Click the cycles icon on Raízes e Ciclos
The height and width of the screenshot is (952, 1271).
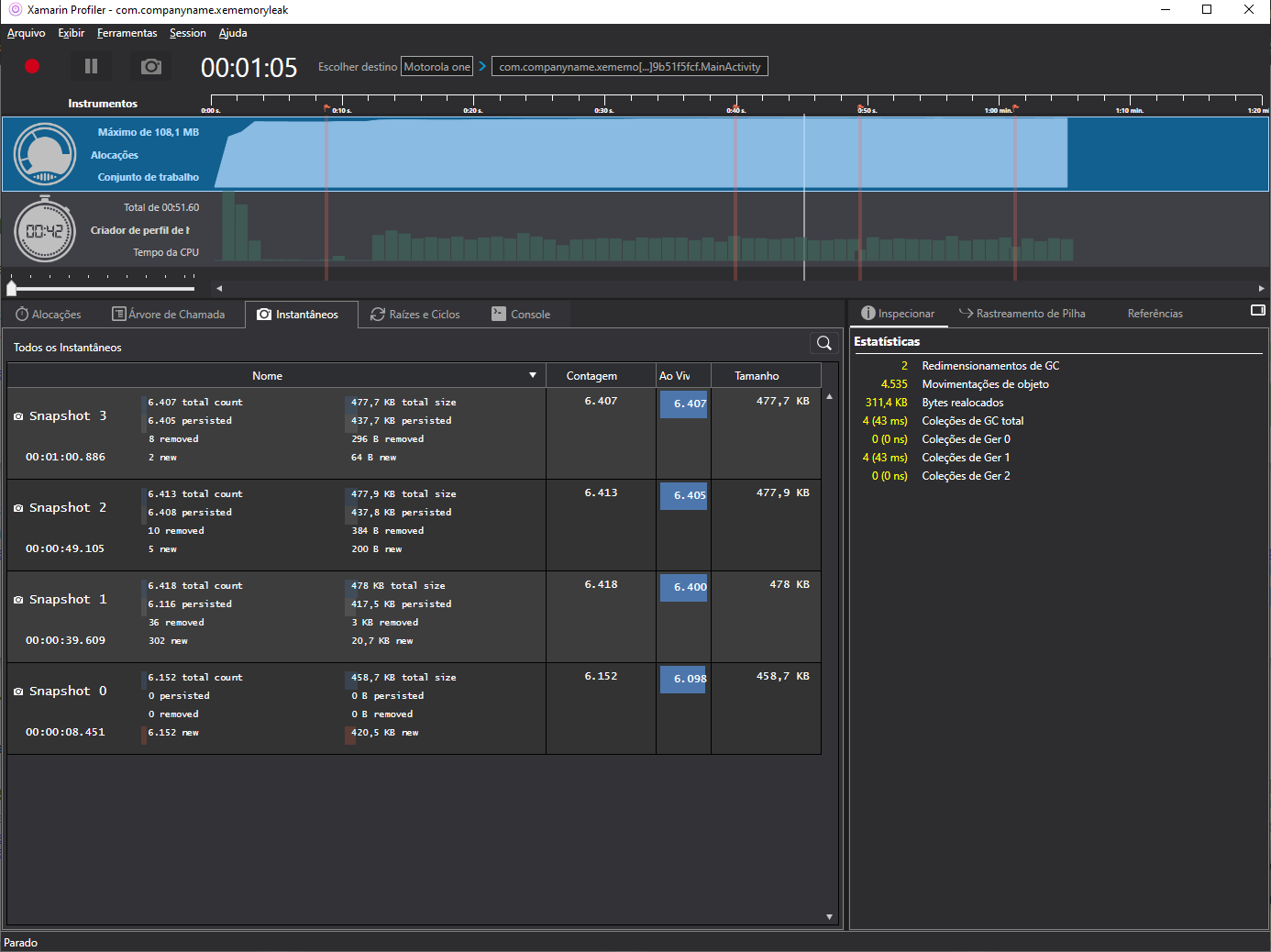coord(377,314)
